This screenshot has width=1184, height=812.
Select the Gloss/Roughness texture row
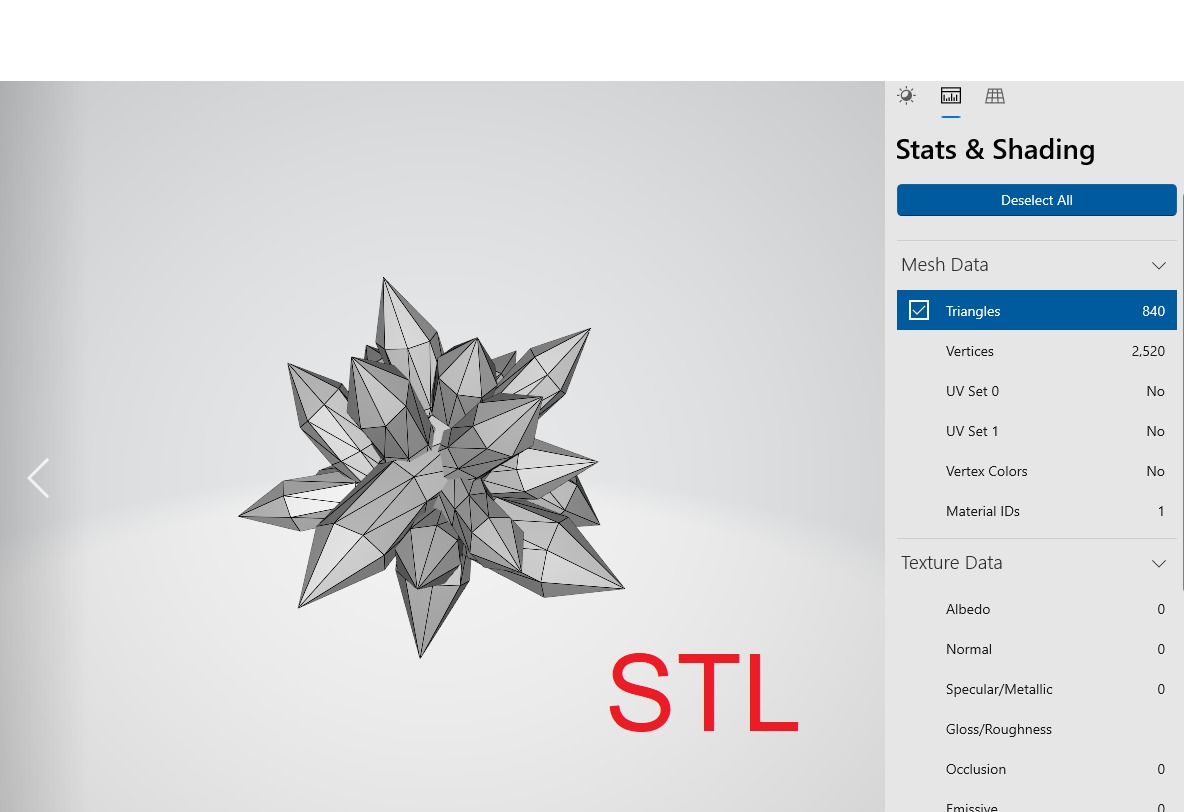(1036, 730)
